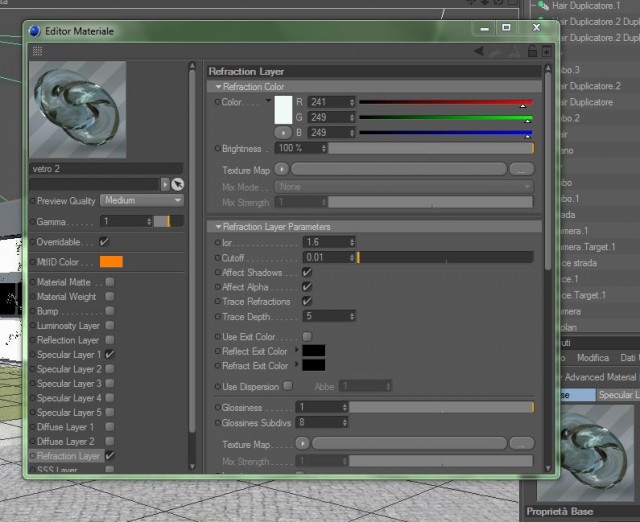Click the orange MtlID Color swatch
The image size is (640, 522).
111,262
